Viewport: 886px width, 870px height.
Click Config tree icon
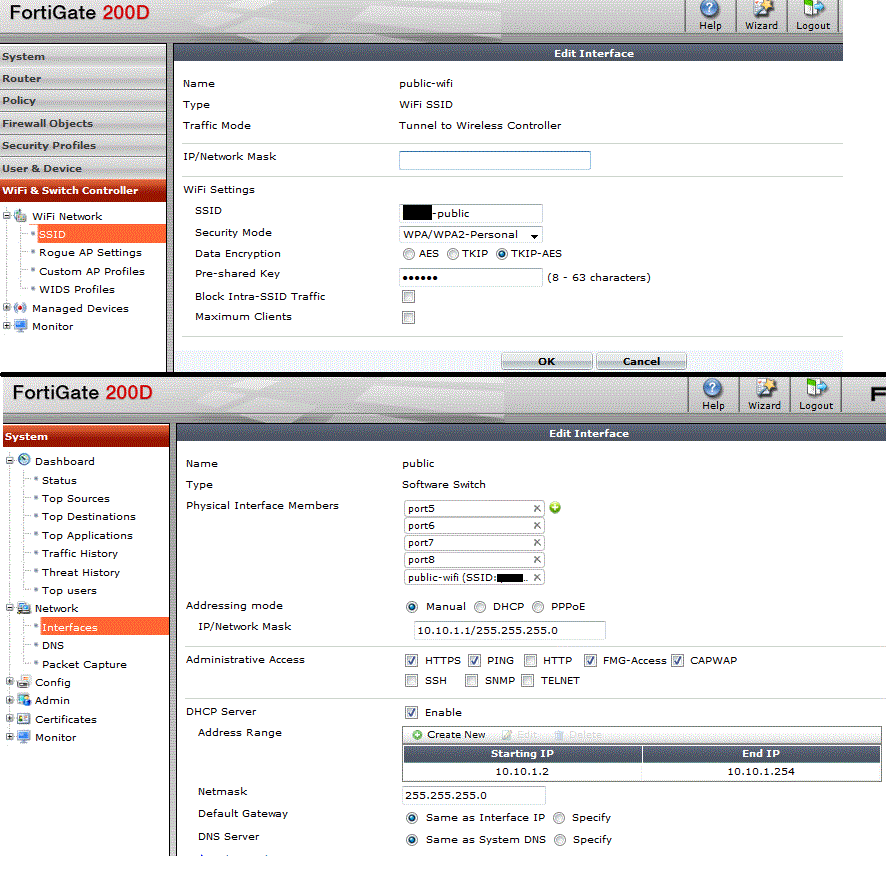[24, 682]
